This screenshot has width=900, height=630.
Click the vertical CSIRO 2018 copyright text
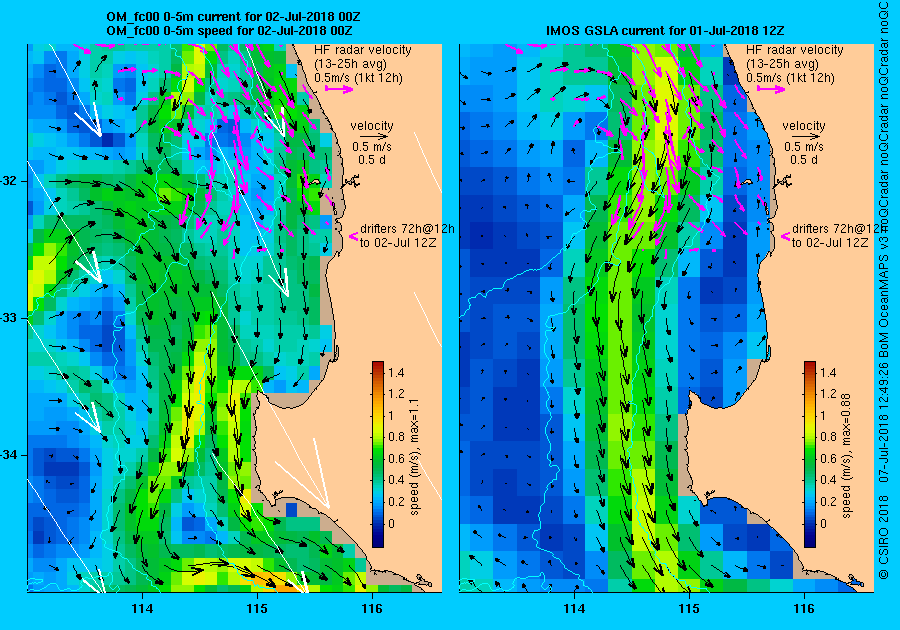coord(884,289)
